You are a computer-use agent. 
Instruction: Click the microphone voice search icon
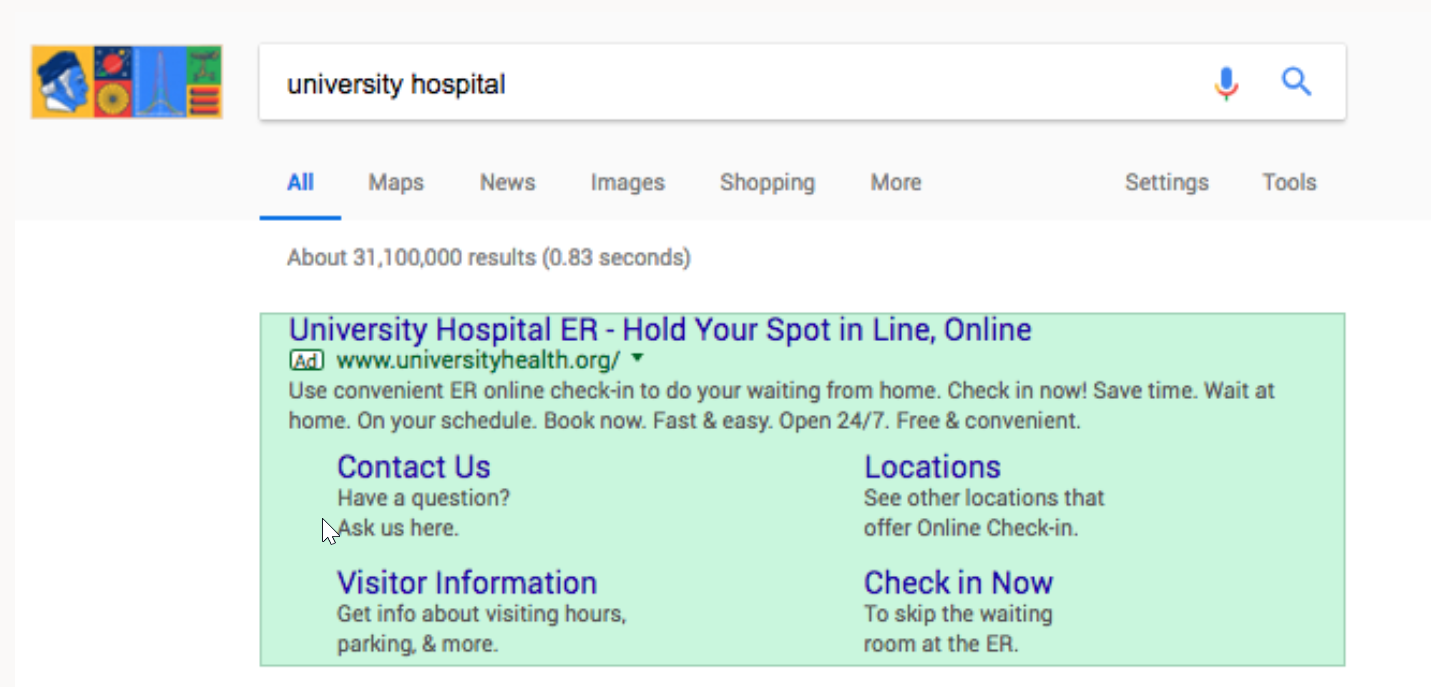coord(1226,83)
